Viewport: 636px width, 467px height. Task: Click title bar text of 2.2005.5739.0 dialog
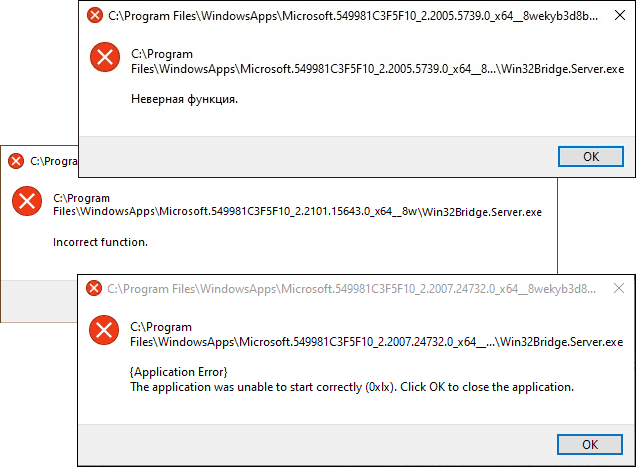[353, 16]
